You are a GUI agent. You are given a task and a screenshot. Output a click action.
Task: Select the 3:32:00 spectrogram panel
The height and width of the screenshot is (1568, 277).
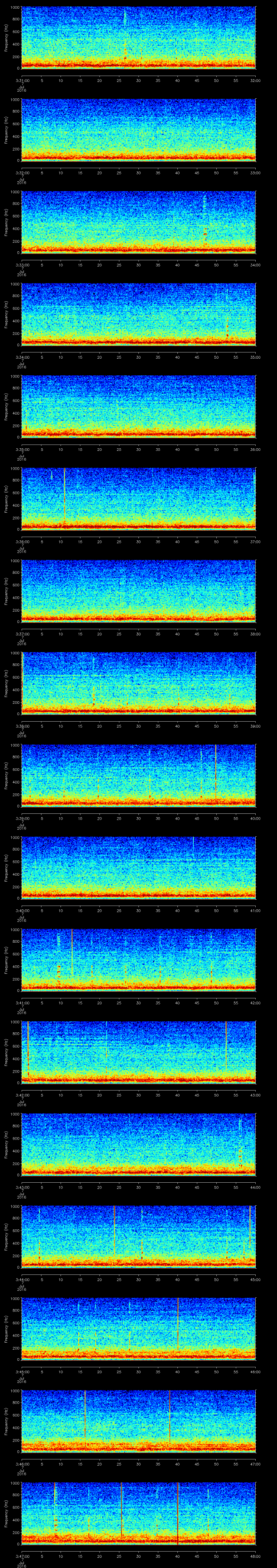point(138,130)
